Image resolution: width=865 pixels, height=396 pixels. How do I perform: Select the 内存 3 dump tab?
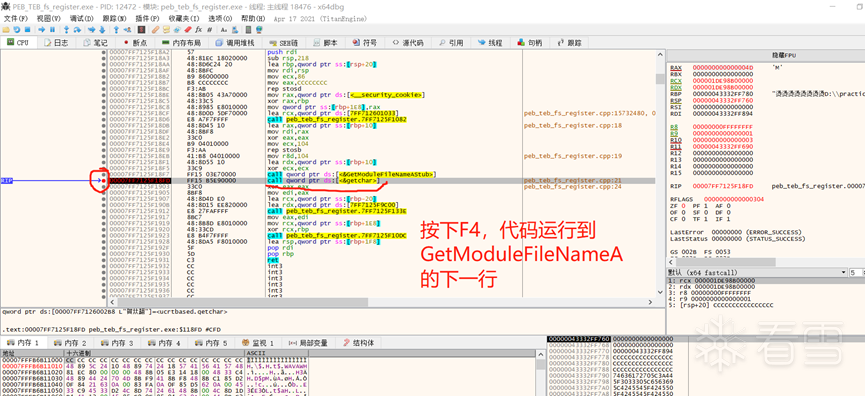pyautogui.click(x=119, y=343)
